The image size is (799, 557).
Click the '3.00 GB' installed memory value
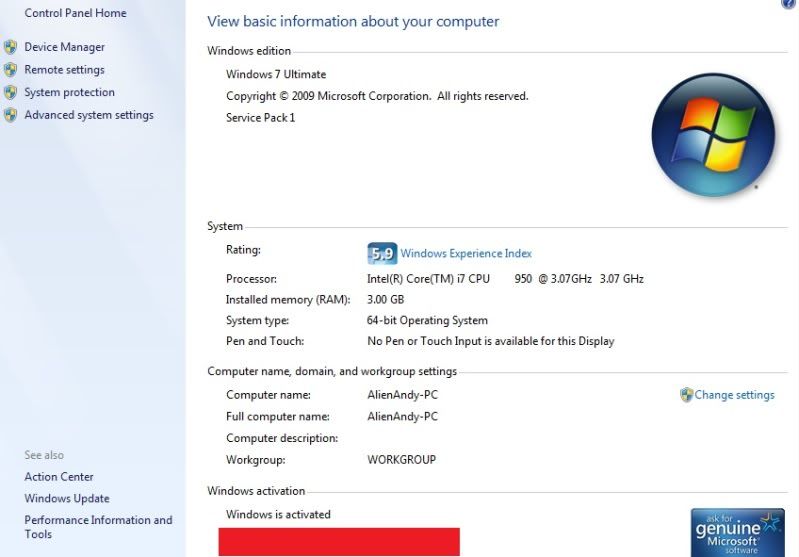[385, 300]
